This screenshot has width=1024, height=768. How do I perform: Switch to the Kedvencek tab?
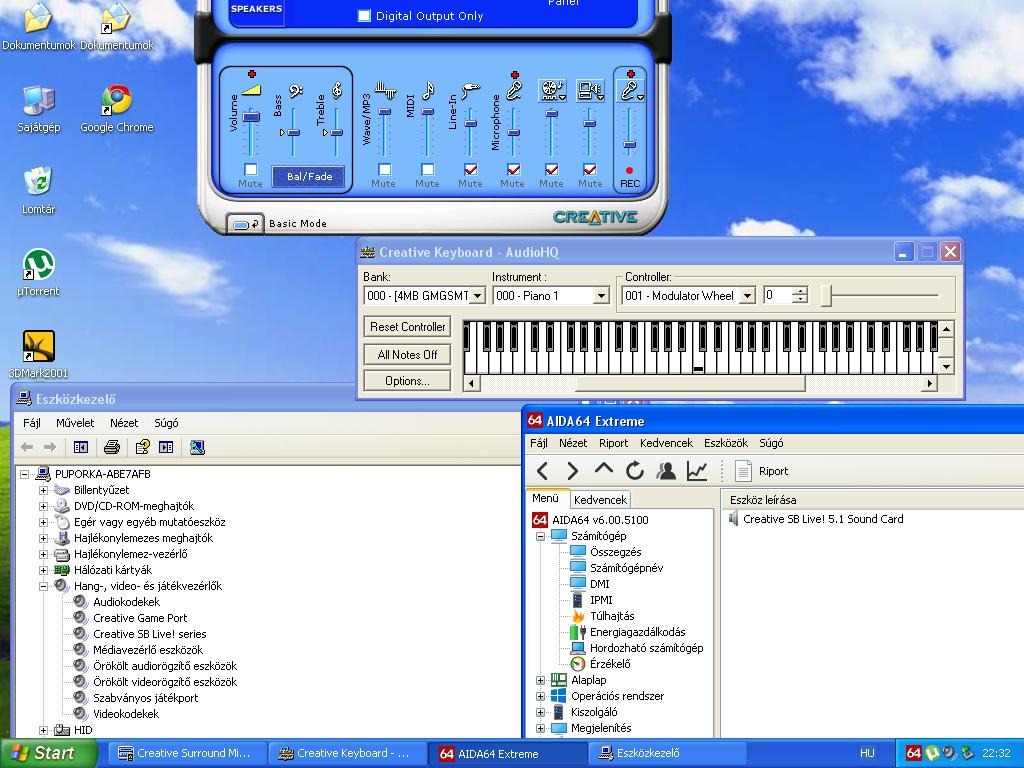coord(600,499)
